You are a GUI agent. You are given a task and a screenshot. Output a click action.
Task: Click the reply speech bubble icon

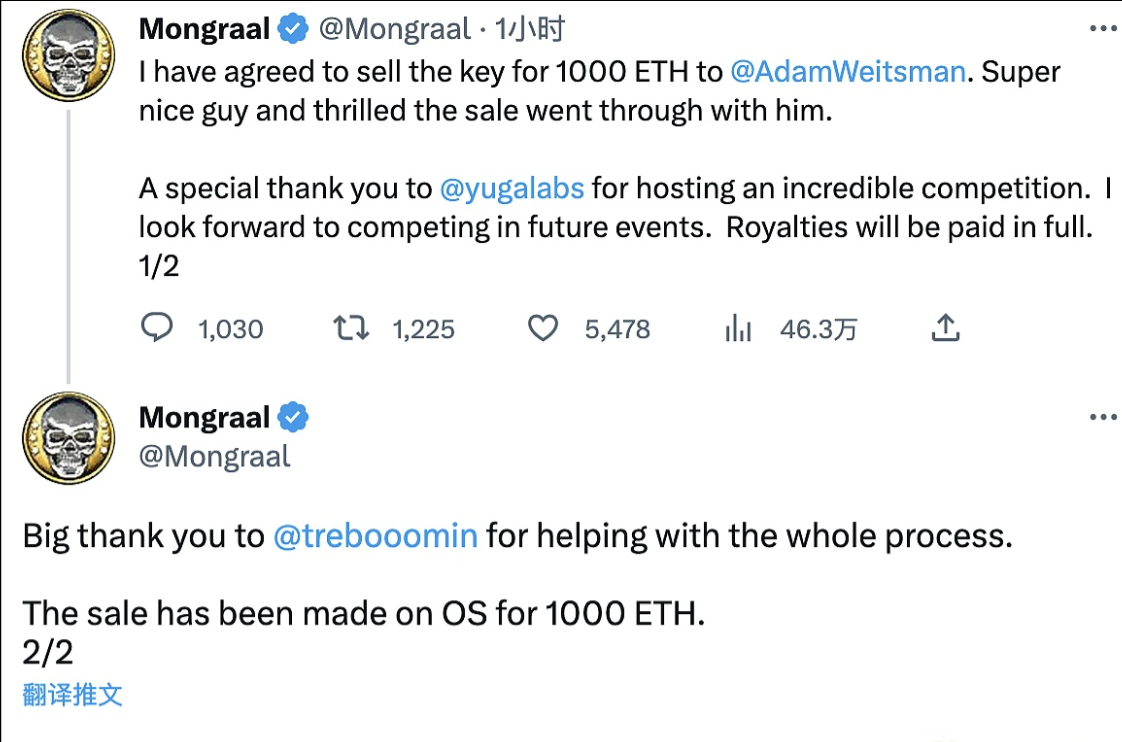pos(156,328)
